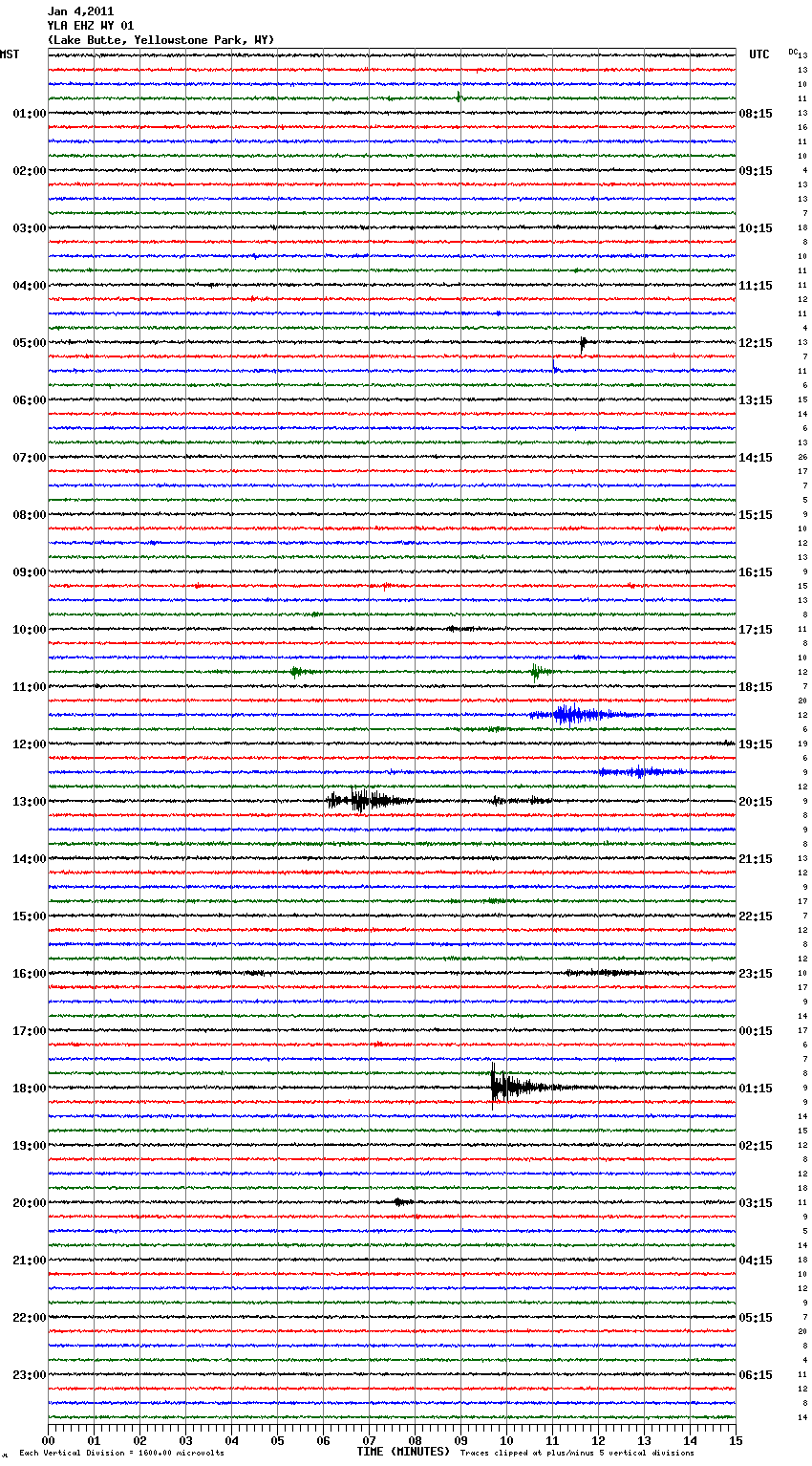Click the date label 'Jan 4,2011'
This screenshot has height=1466, width=812.
click(x=80, y=11)
